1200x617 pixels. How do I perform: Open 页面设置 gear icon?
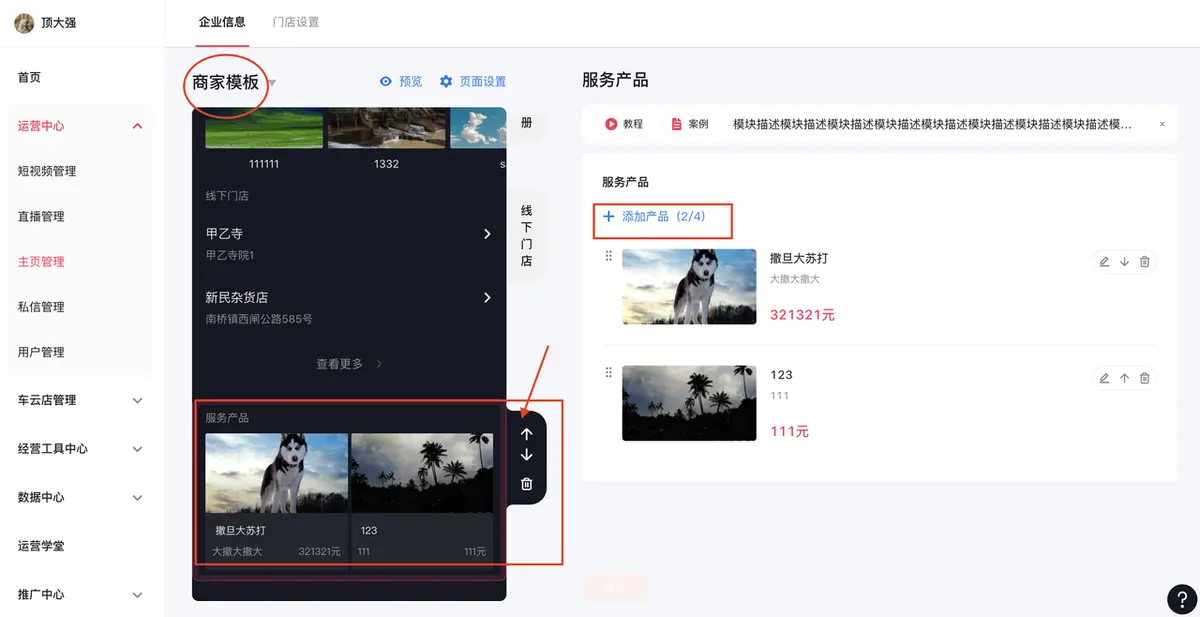coord(446,82)
